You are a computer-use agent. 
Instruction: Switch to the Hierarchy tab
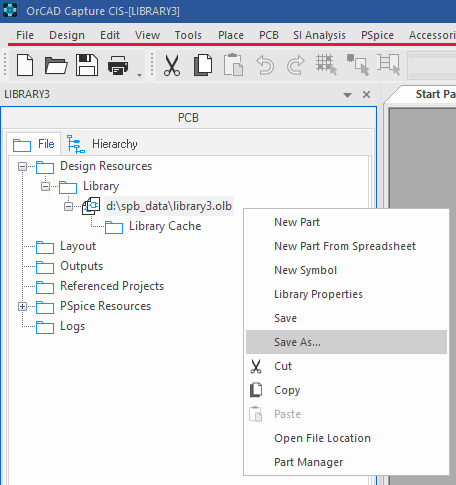[x=102, y=144]
